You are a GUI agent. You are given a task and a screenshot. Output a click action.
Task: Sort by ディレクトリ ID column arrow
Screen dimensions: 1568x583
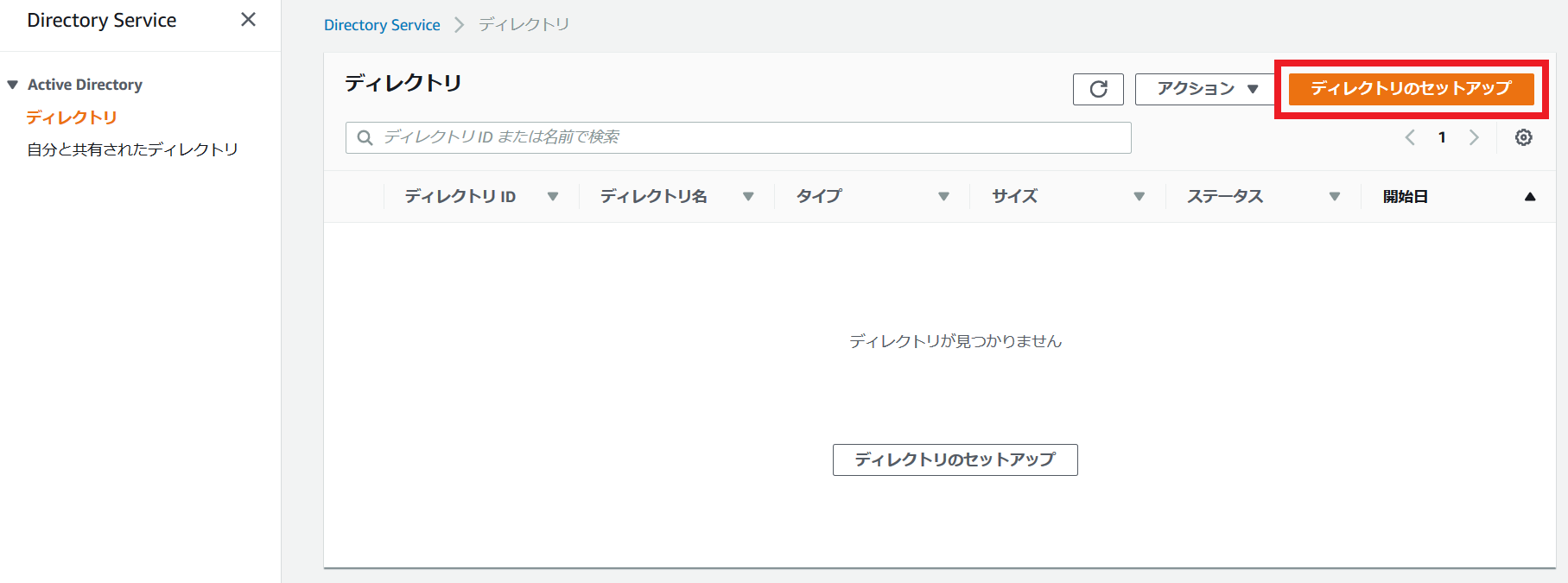tap(553, 197)
